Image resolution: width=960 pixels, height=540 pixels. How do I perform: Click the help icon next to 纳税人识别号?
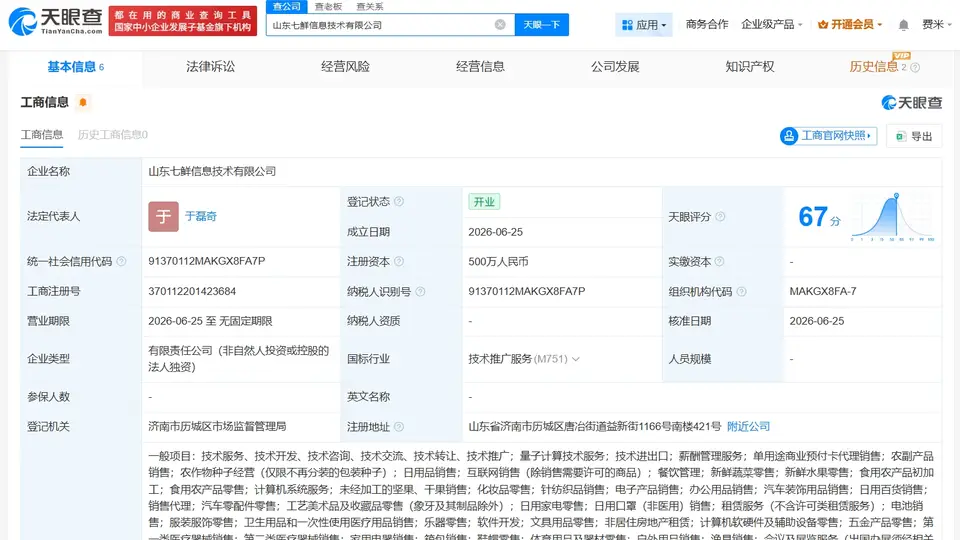[420, 291]
